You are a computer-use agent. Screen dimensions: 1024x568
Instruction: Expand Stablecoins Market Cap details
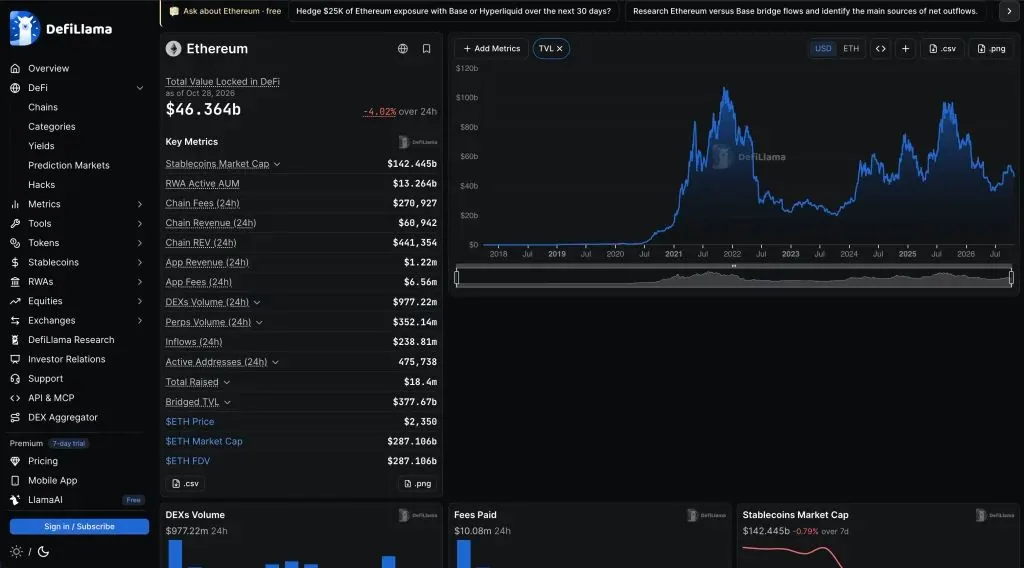tap(277, 165)
